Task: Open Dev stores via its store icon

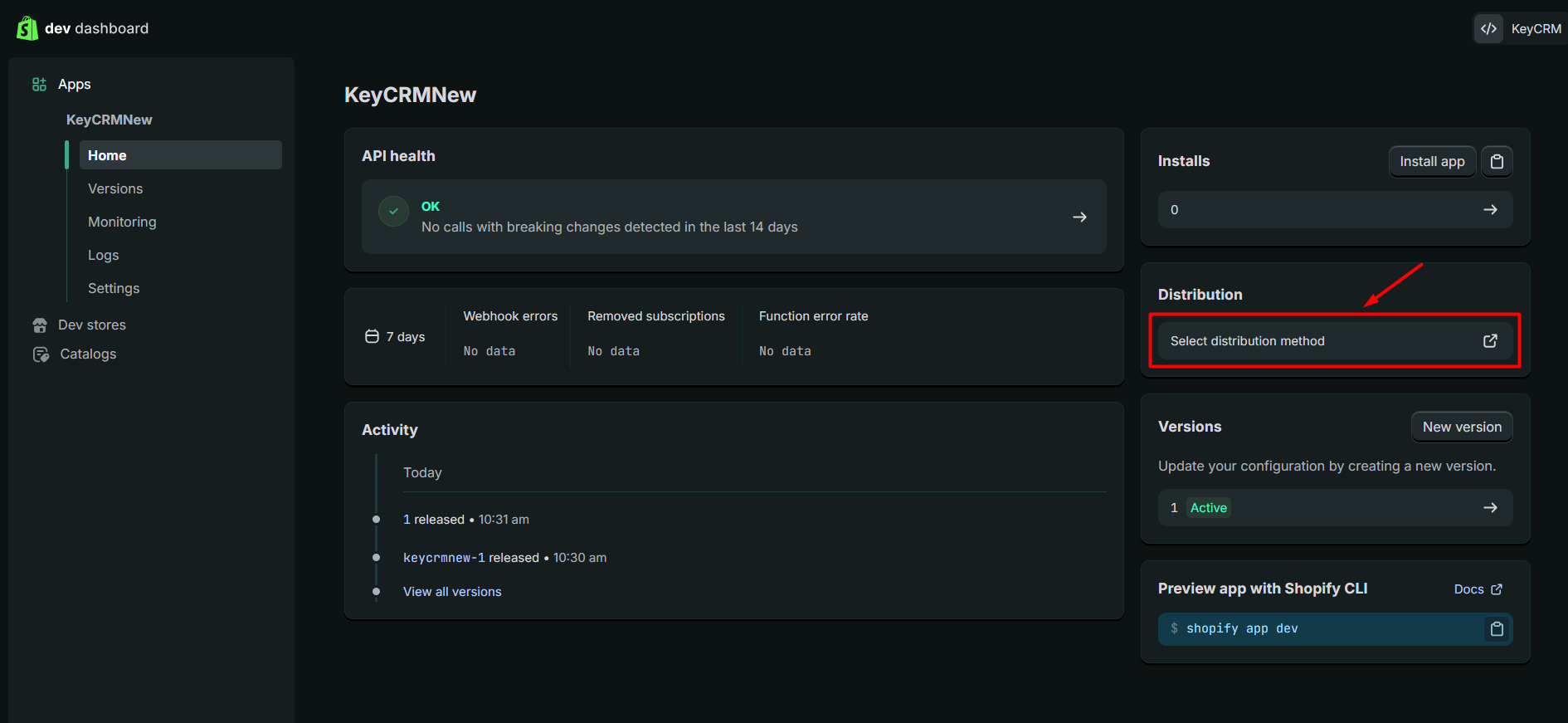Action: coord(40,325)
